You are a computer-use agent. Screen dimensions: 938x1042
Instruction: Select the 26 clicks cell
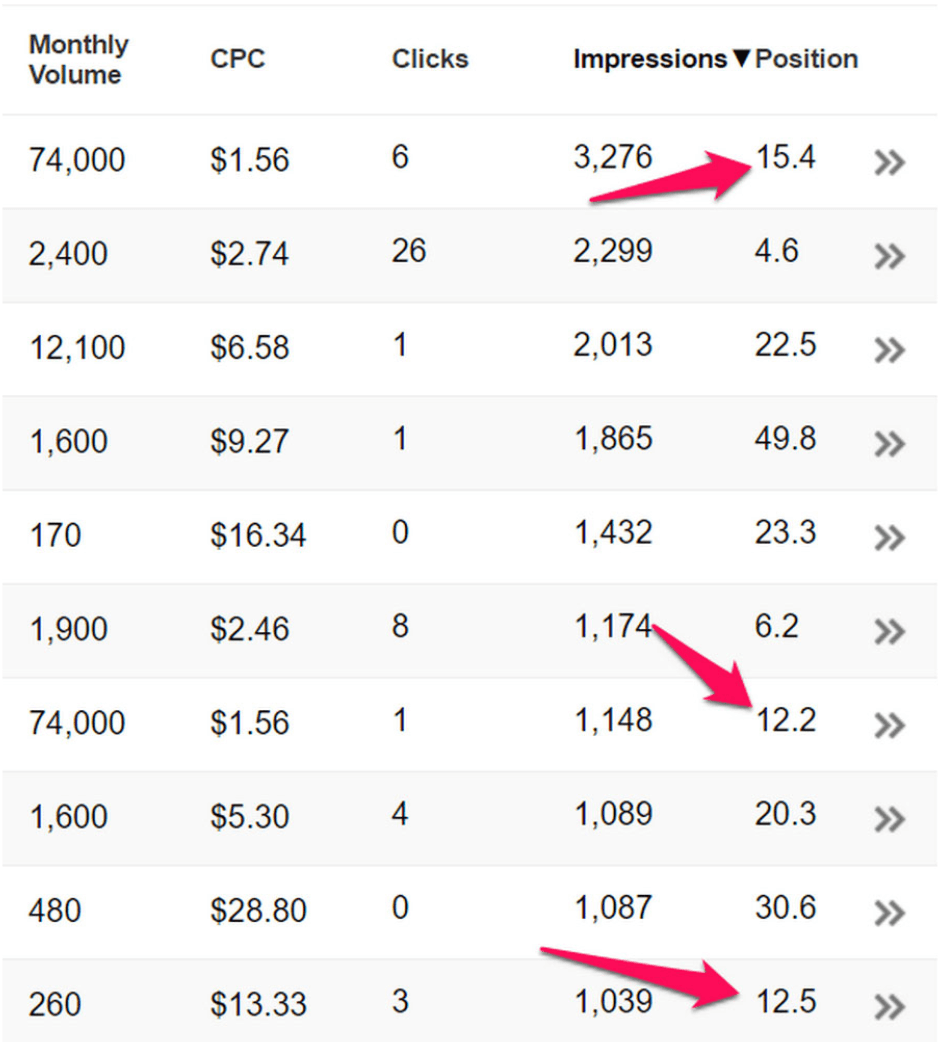click(x=408, y=251)
